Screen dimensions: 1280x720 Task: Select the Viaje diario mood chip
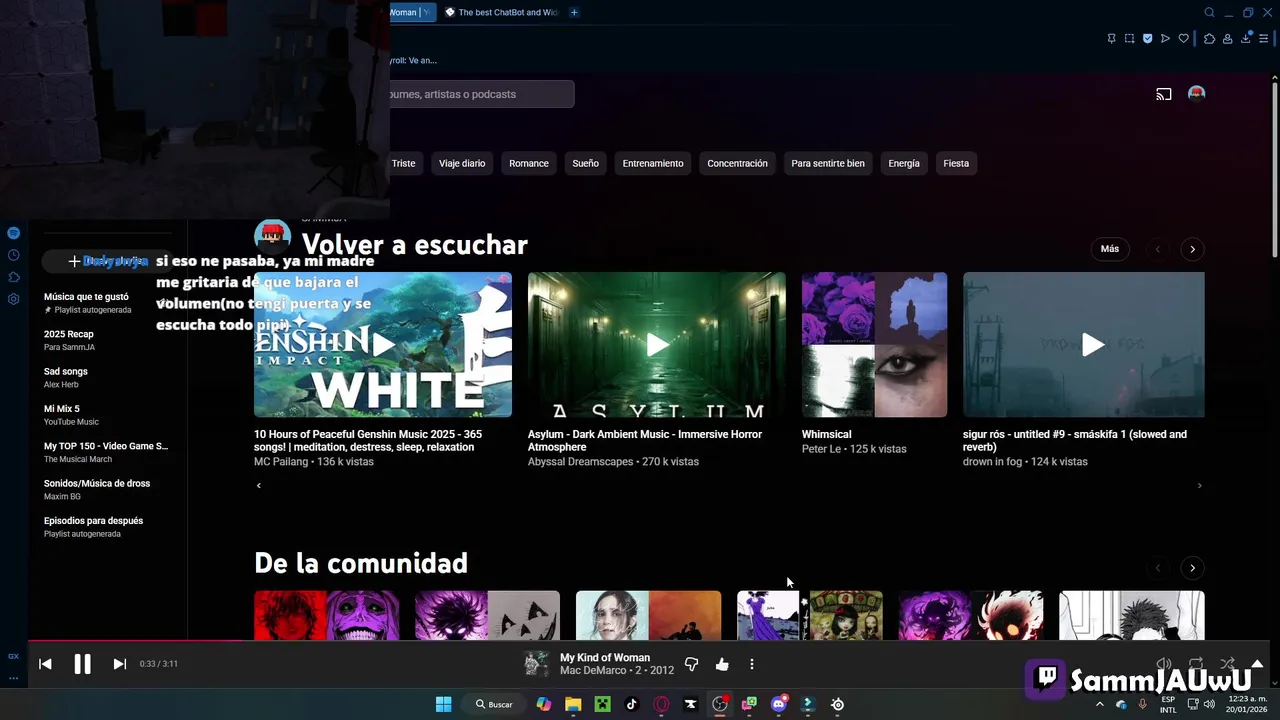(462, 163)
